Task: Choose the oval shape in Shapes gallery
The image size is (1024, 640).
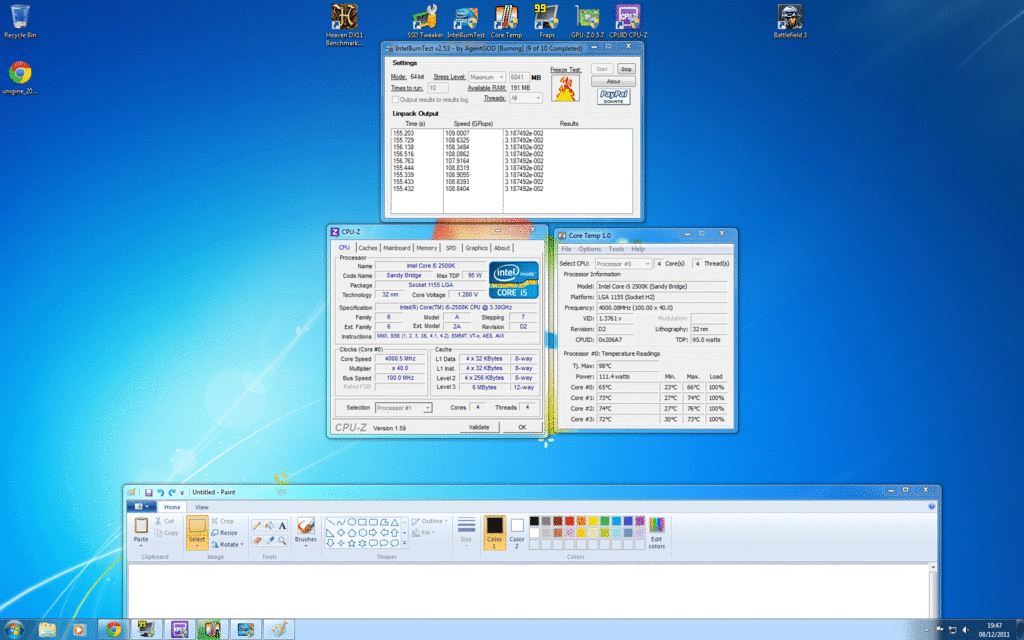Action: coord(352,522)
